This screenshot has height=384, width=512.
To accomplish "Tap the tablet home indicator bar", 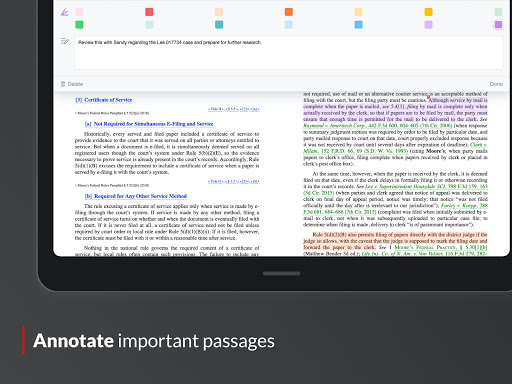I will coord(281,274).
